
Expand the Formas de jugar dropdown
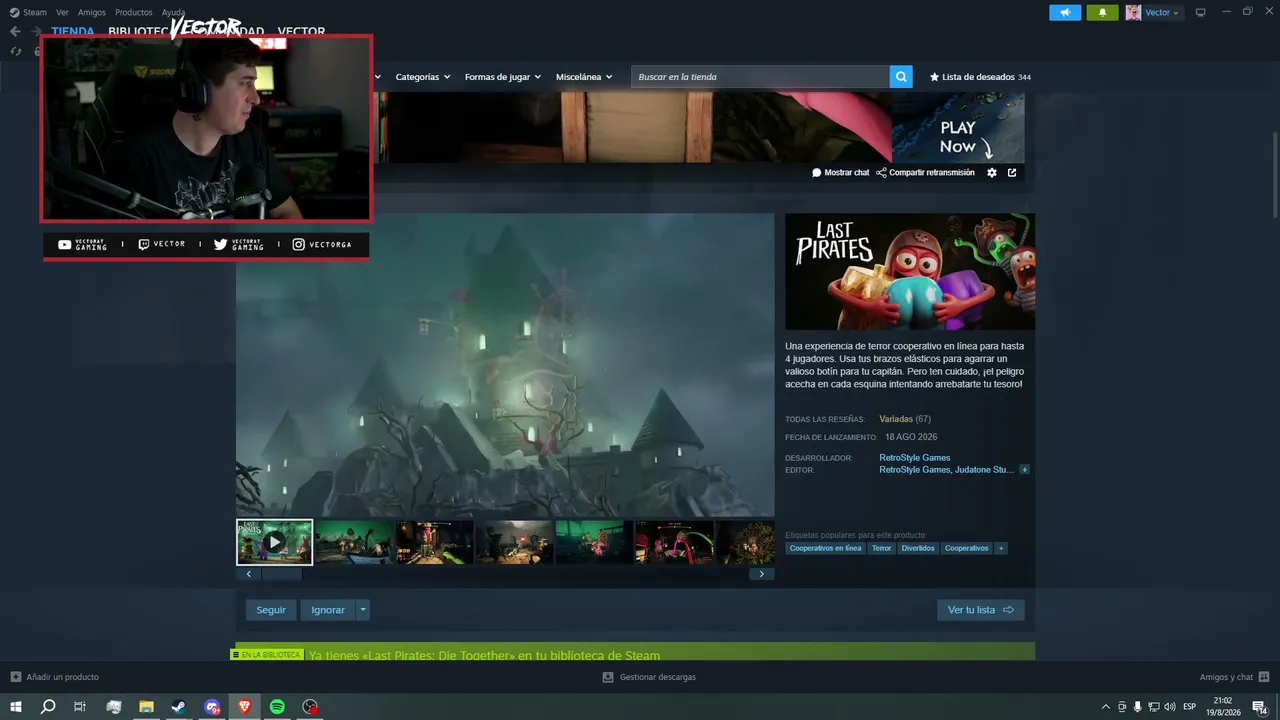tap(502, 77)
